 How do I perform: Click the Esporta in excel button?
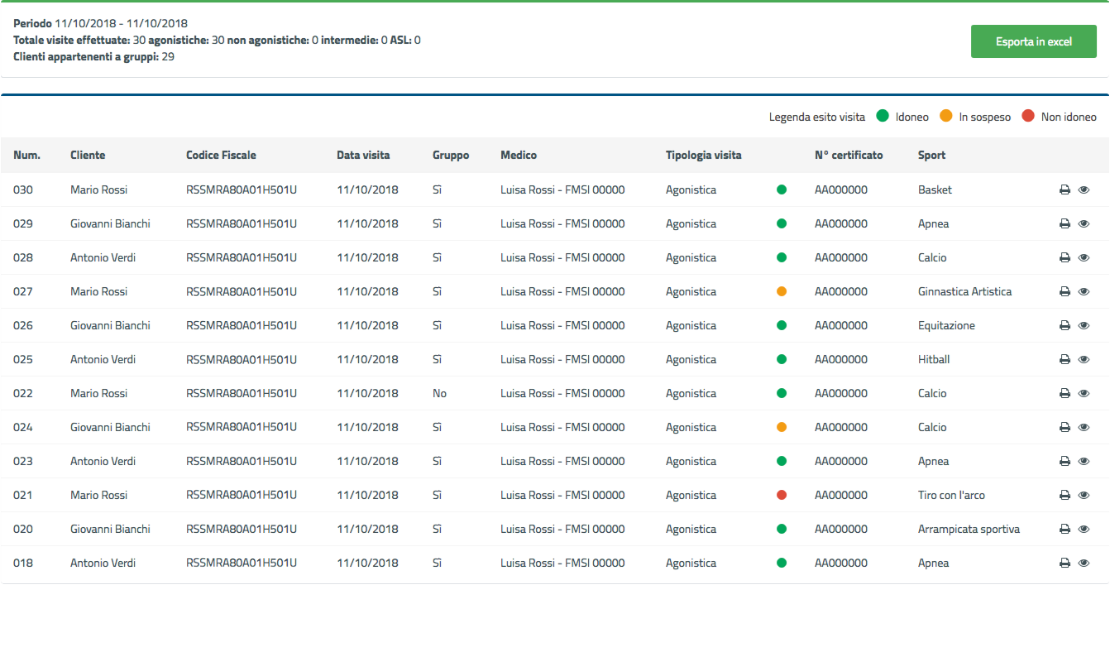point(1034,41)
